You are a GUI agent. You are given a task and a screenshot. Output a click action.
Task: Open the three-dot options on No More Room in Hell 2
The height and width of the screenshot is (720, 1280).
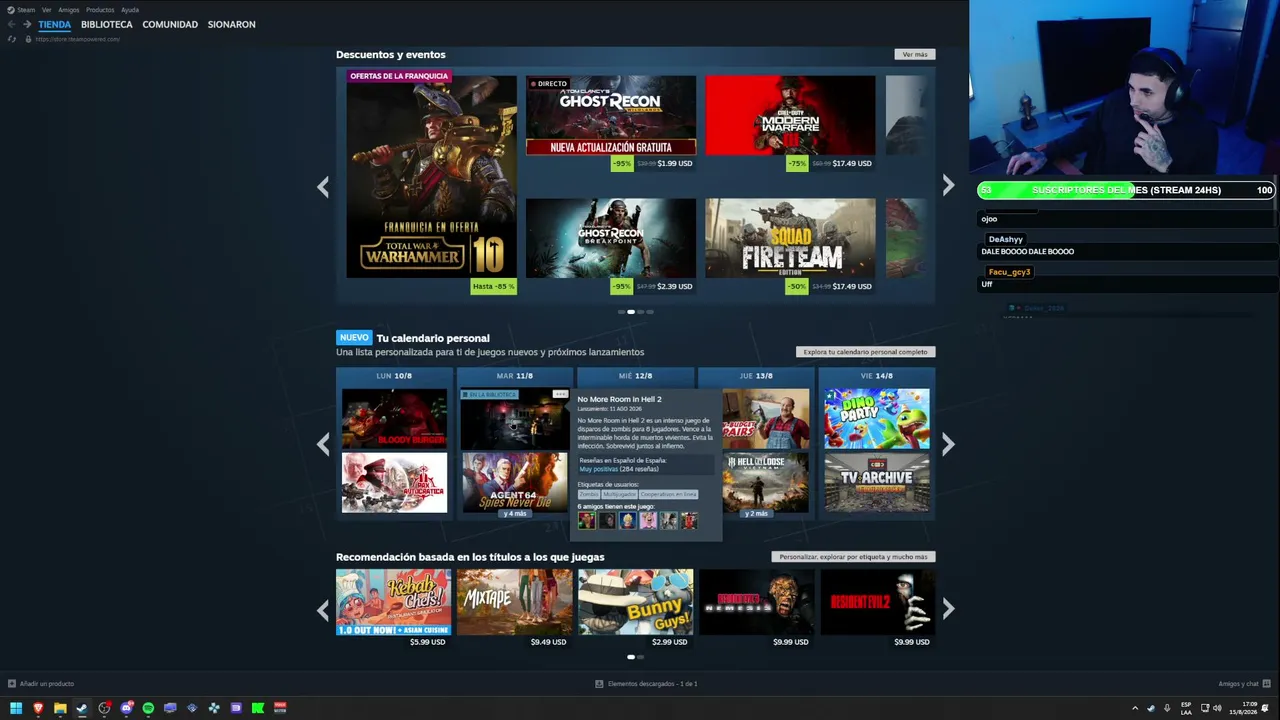pyautogui.click(x=560, y=394)
